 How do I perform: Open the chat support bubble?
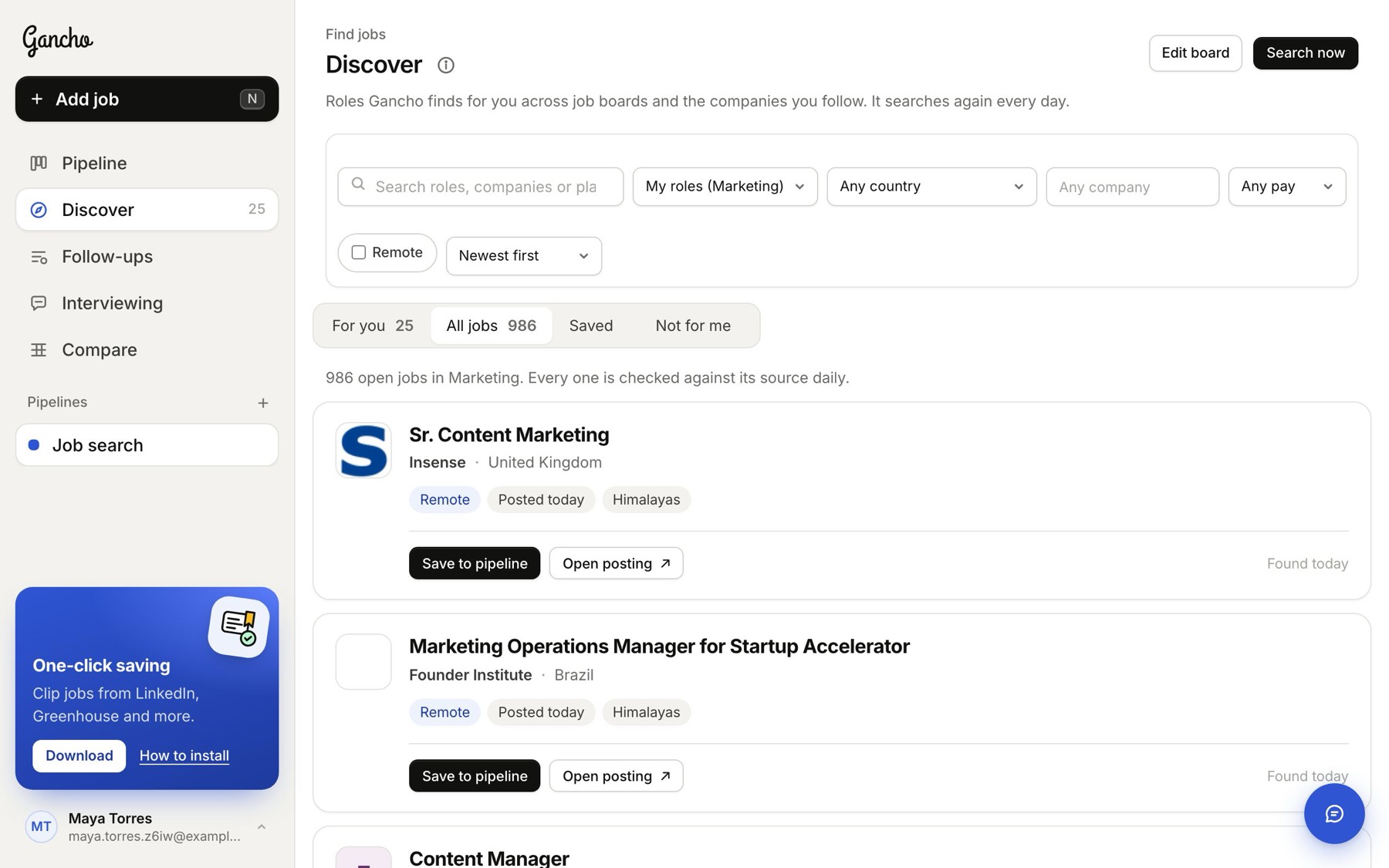(1334, 814)
